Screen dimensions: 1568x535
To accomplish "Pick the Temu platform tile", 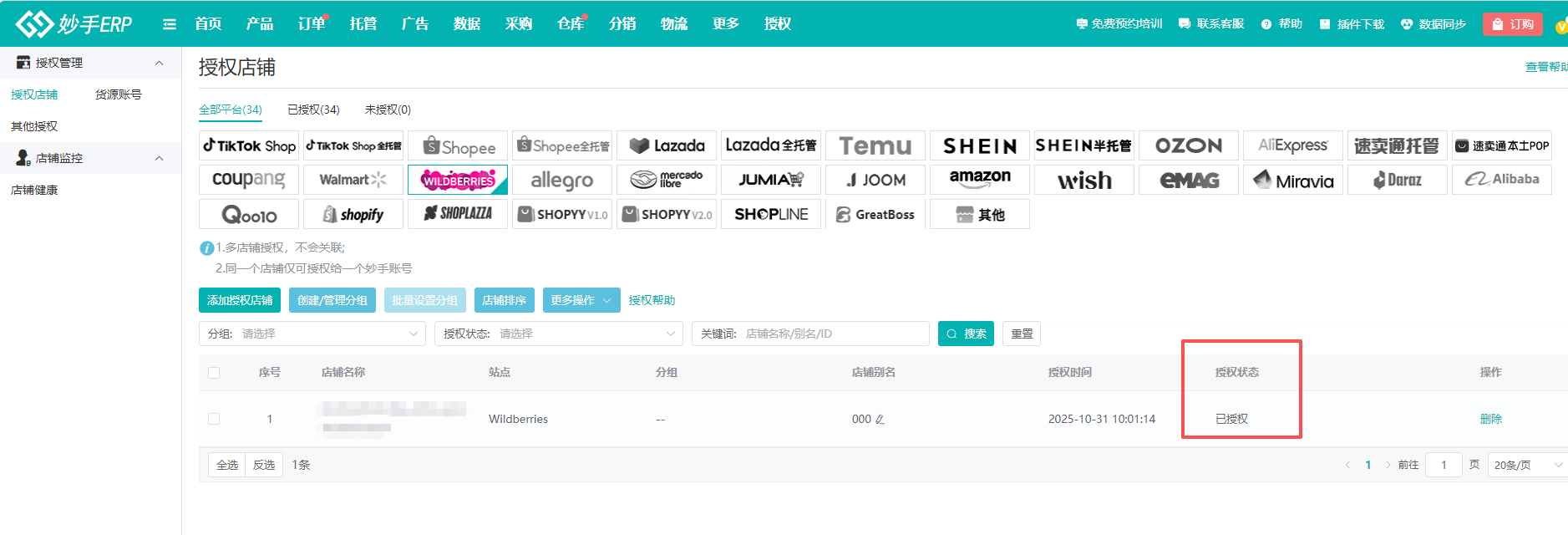I will pyautogui.click(x=875, y=145).
